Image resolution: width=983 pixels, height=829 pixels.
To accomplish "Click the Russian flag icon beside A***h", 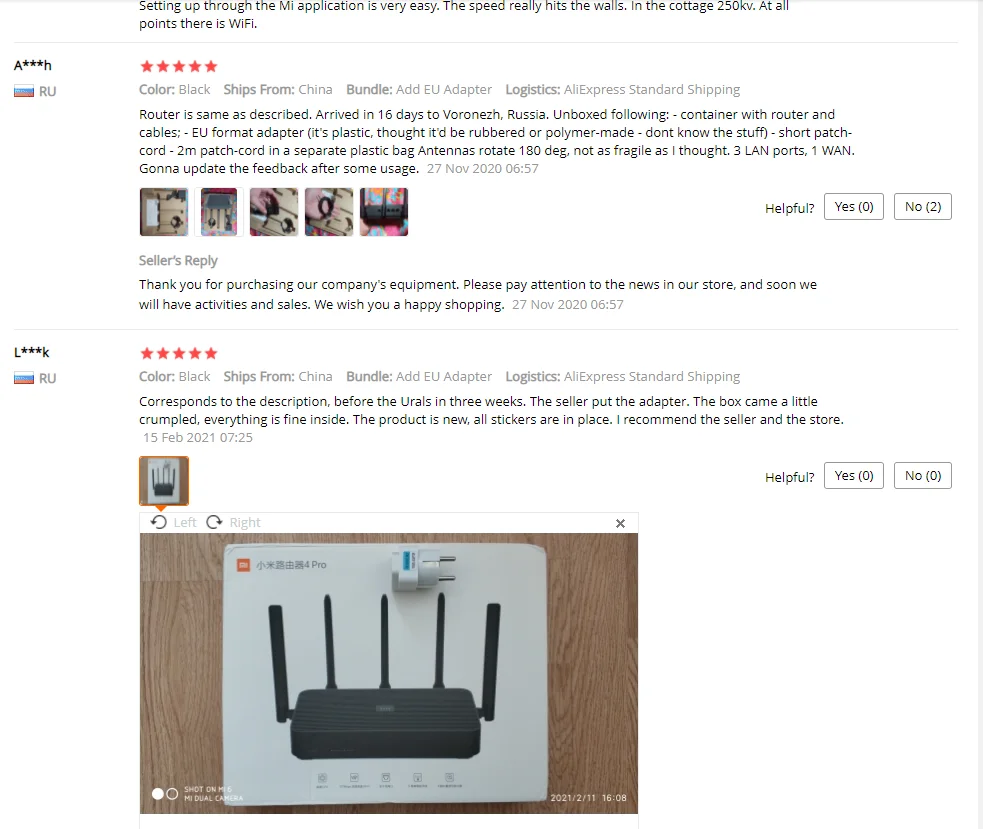I will coord(24,92).
